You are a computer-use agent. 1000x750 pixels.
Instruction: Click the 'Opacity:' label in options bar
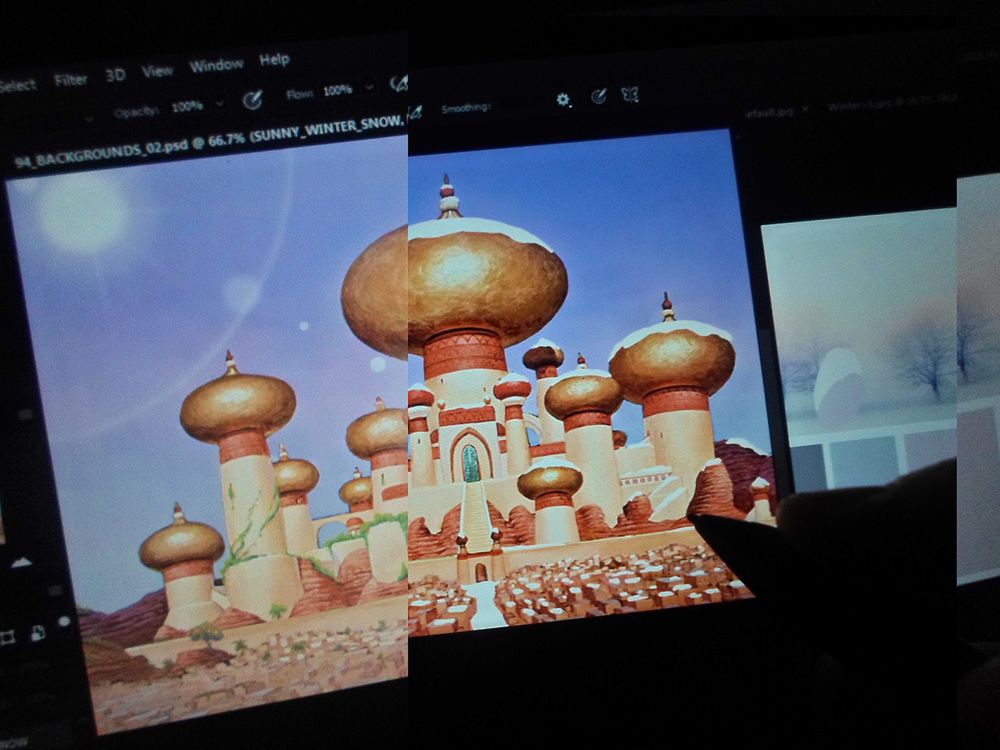click(x=136, y=112)
